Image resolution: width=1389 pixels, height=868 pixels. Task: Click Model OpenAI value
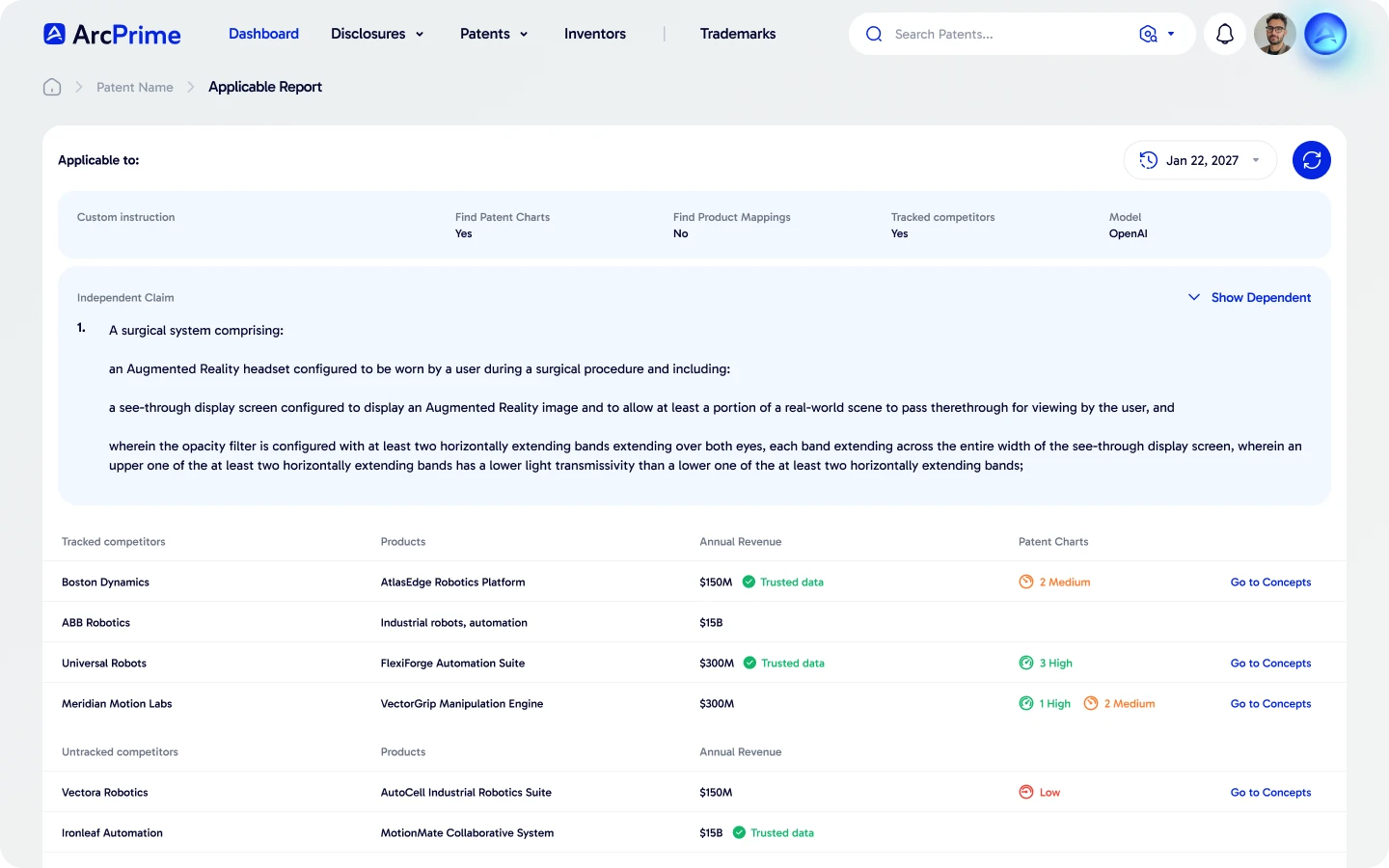point(1128,233)
